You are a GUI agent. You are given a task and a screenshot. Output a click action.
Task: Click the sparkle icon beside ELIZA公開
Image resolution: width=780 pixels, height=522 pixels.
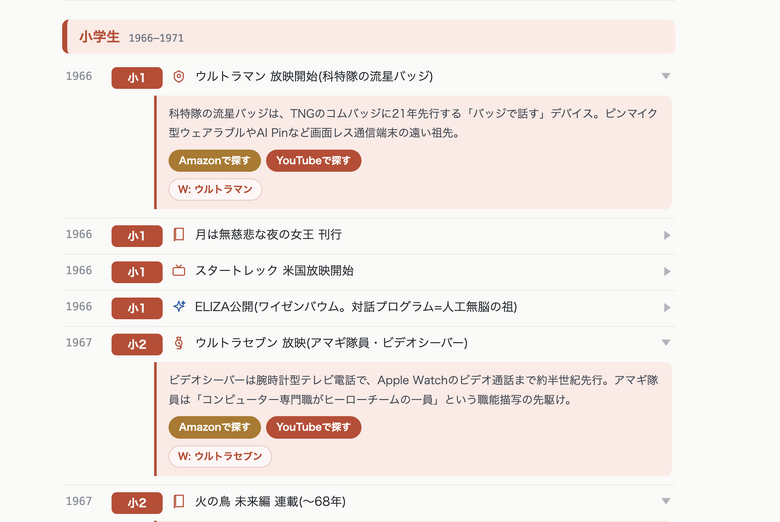pos(179,307)
